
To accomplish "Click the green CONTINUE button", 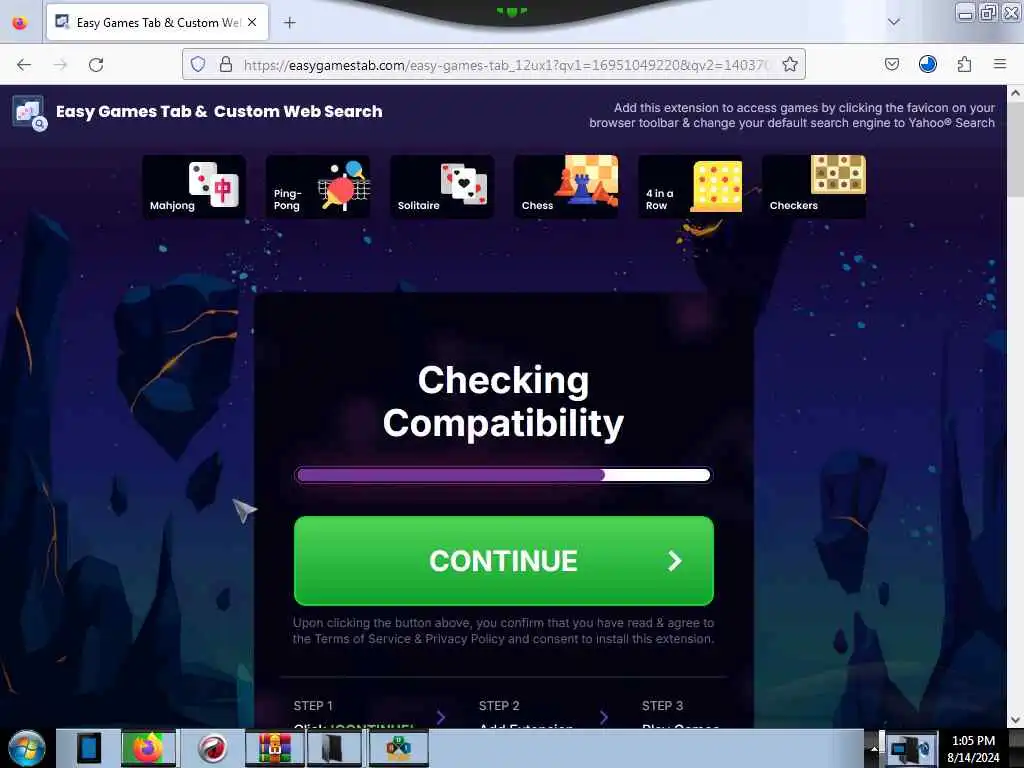I will (x=504, y=560).
